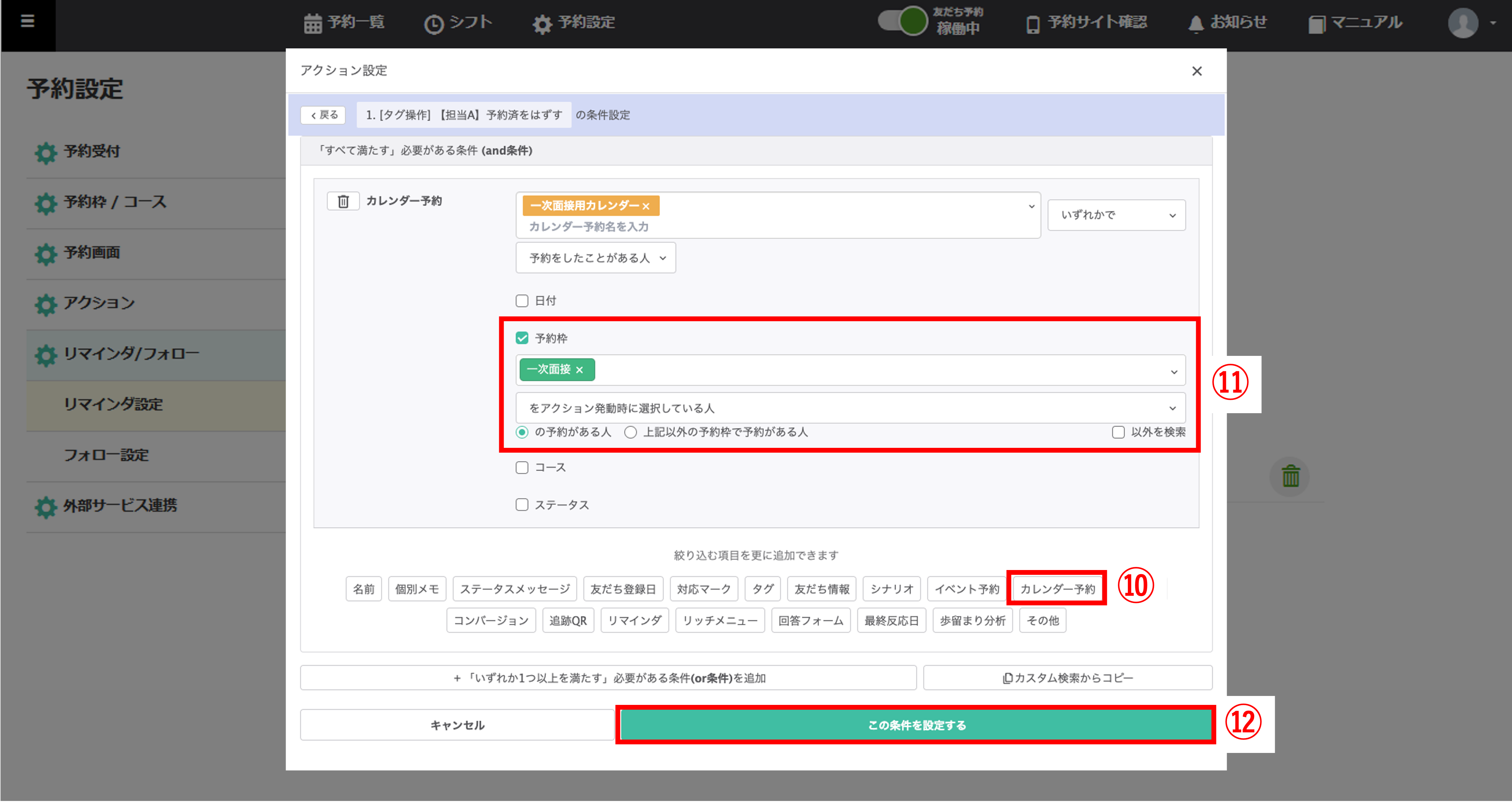The width and height of the screenshot is (1512, 802).
Task: Open 予約一覧 calendar icon in the top bar
Action: [312, 23]
